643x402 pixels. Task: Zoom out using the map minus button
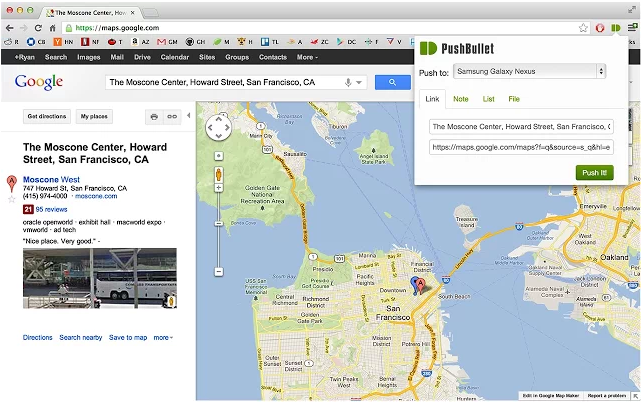point(219,272)
